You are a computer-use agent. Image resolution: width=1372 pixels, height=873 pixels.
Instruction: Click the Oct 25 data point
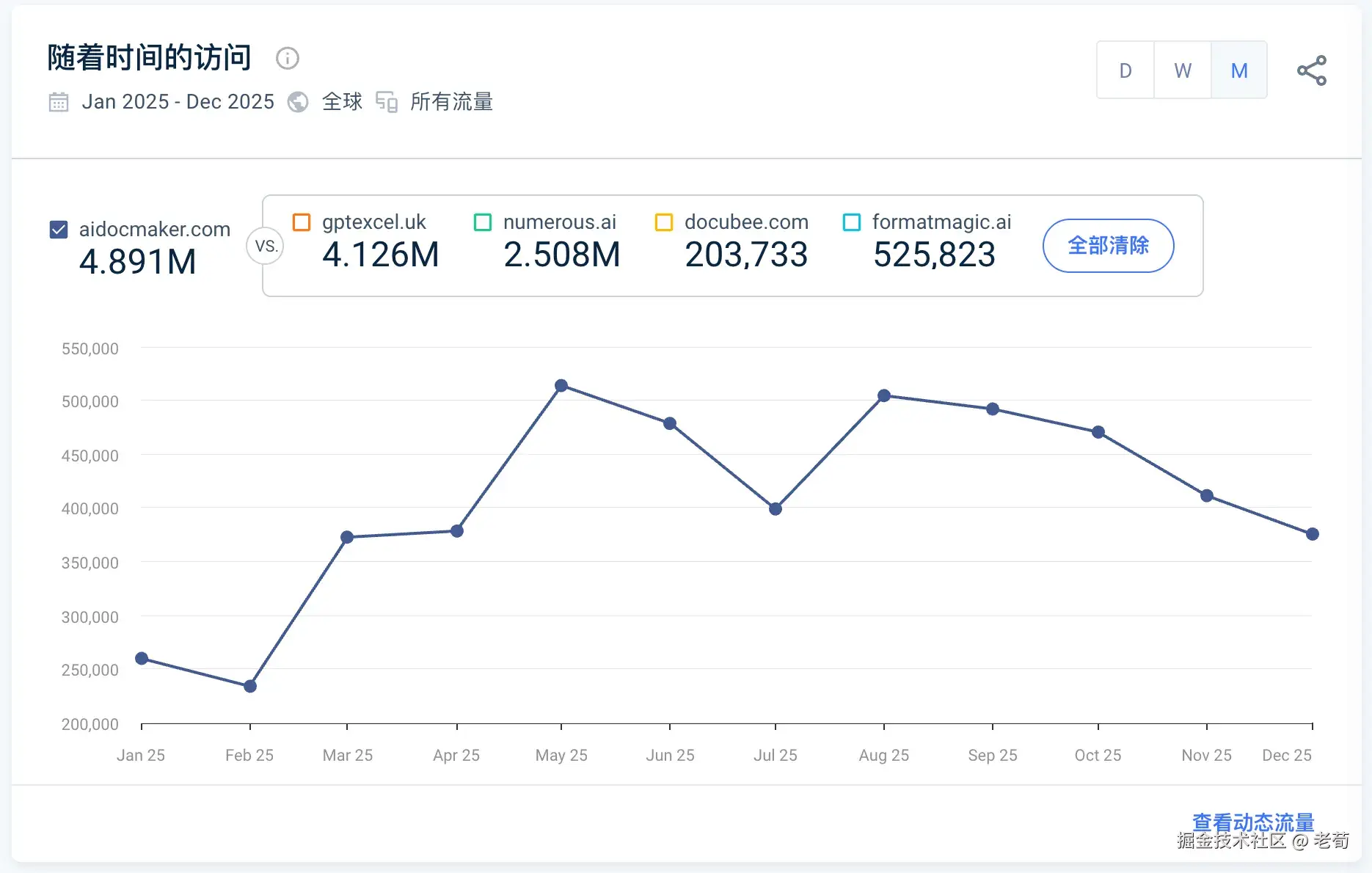click(x=1098, y=433)
